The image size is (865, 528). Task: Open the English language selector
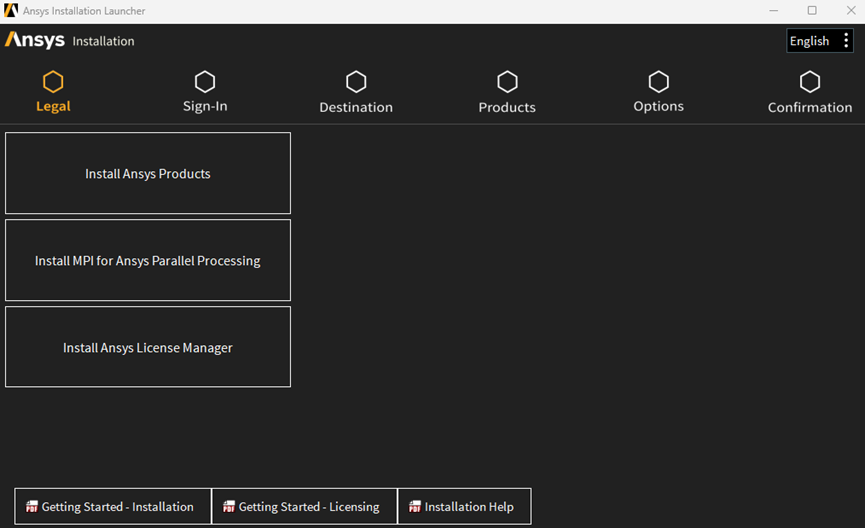pyautogui.click(x=809, y=41)
